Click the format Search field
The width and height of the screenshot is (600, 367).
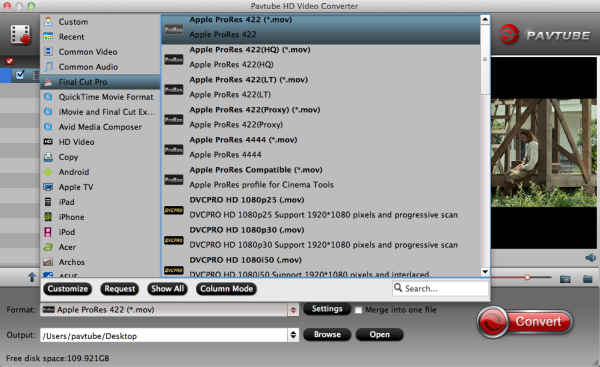440,289
